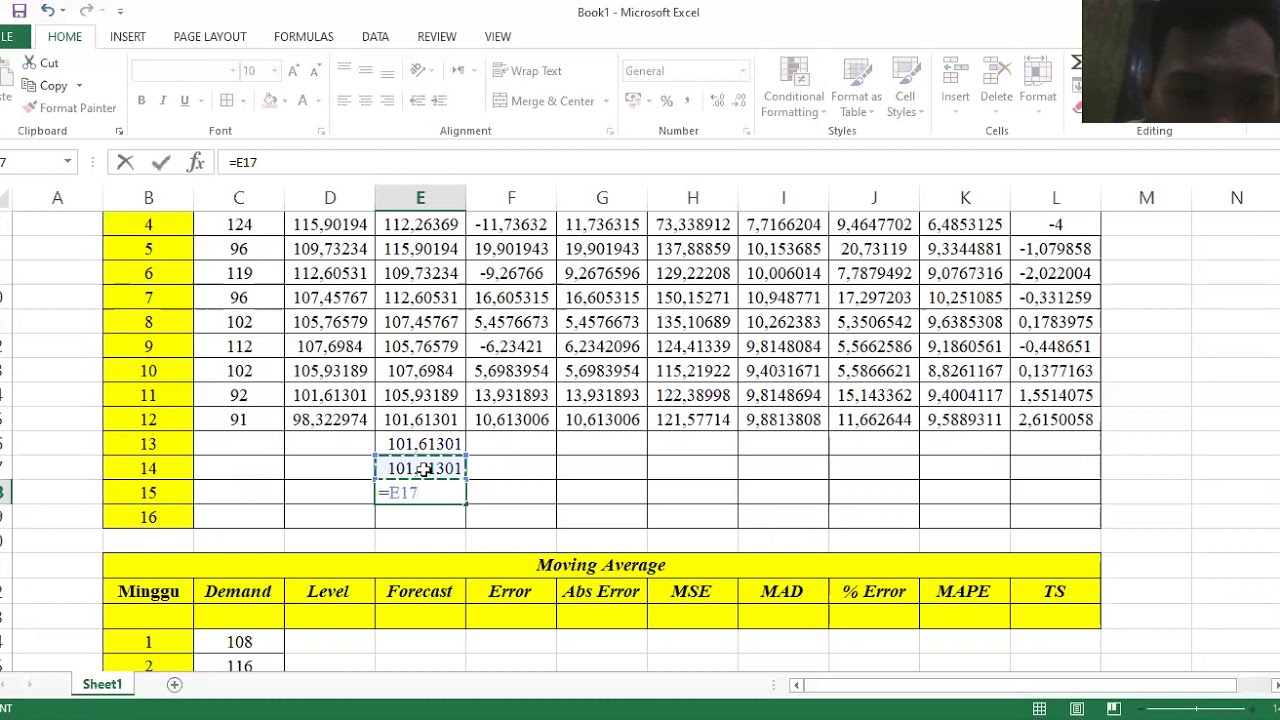Click the Undo arrow in Quick Access

[47, 11]
